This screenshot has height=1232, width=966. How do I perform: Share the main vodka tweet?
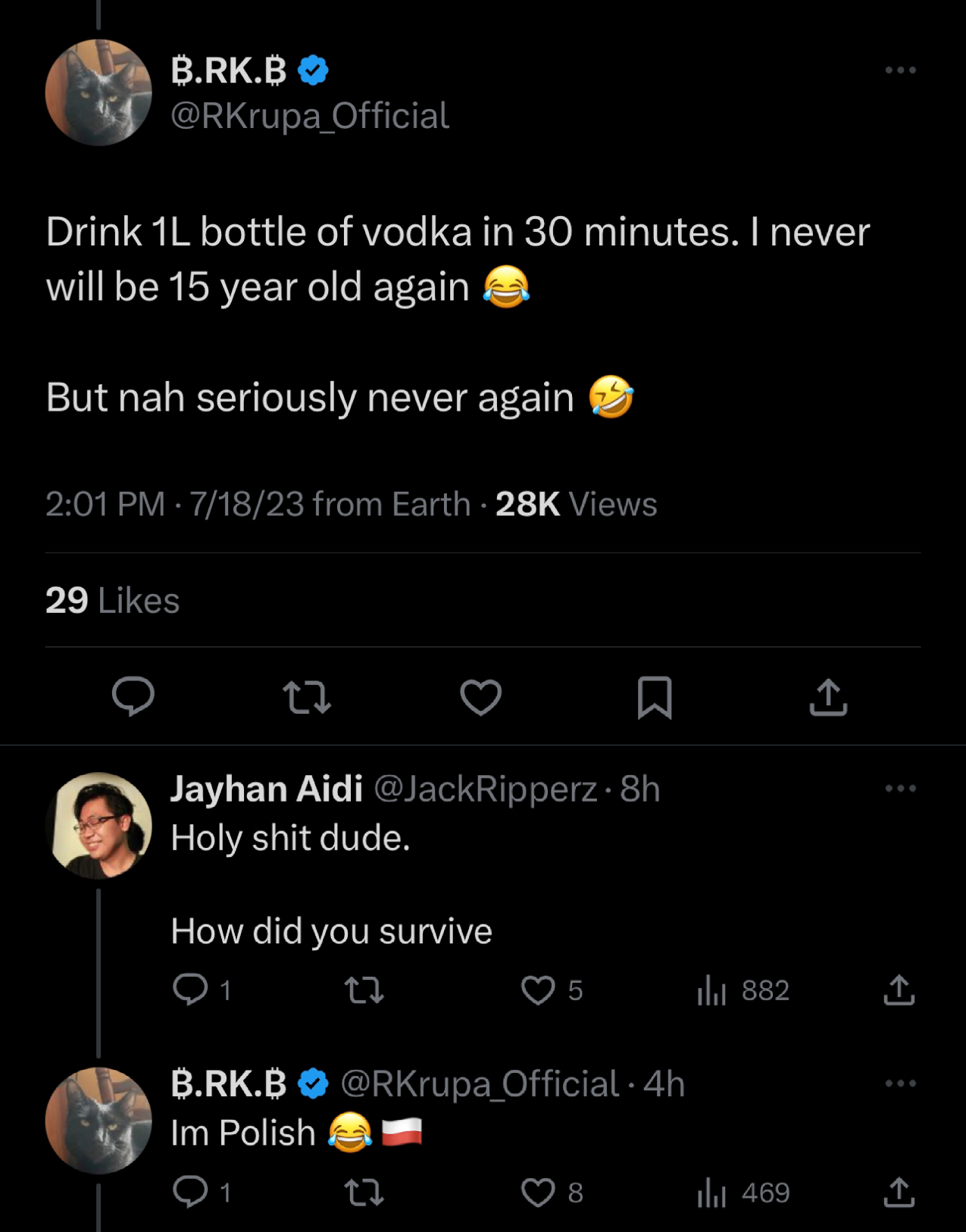click(828, 697)
